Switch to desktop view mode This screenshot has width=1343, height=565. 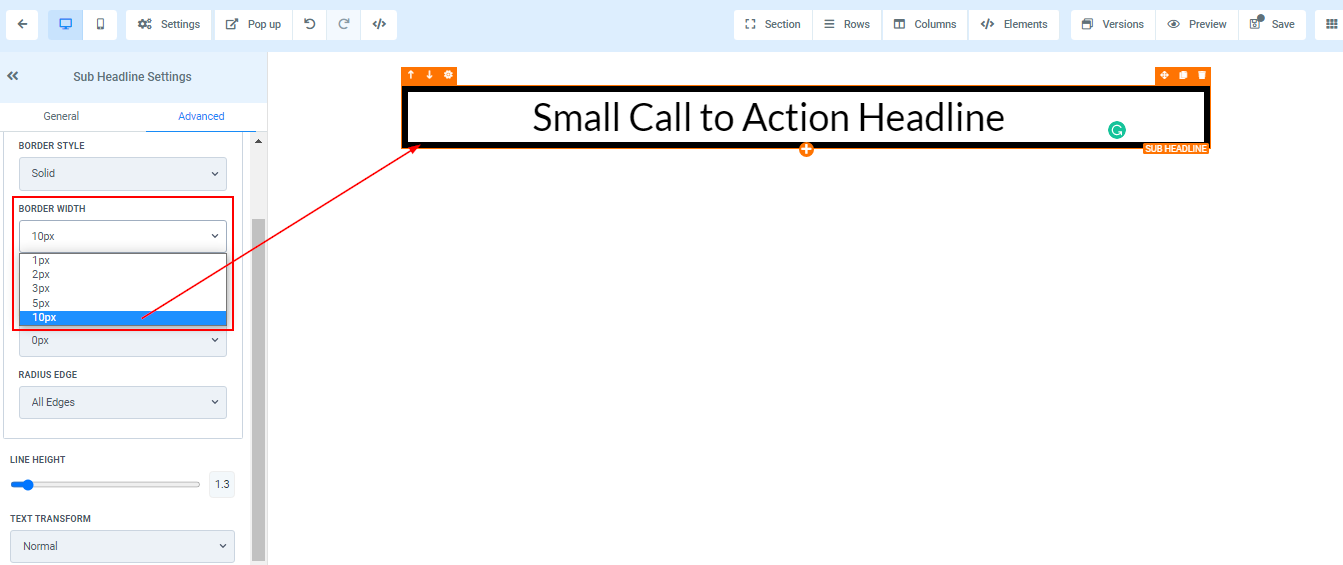click(66, 25)
